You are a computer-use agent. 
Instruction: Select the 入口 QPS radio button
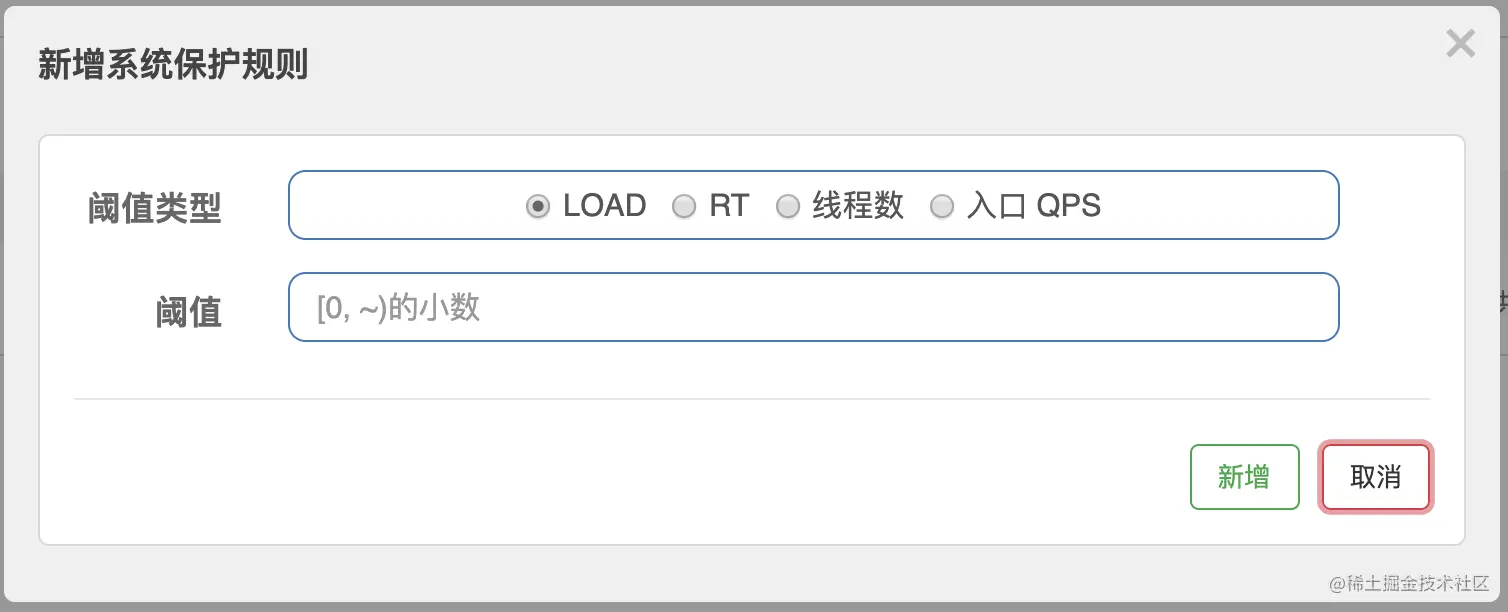(x=942, y=207)
